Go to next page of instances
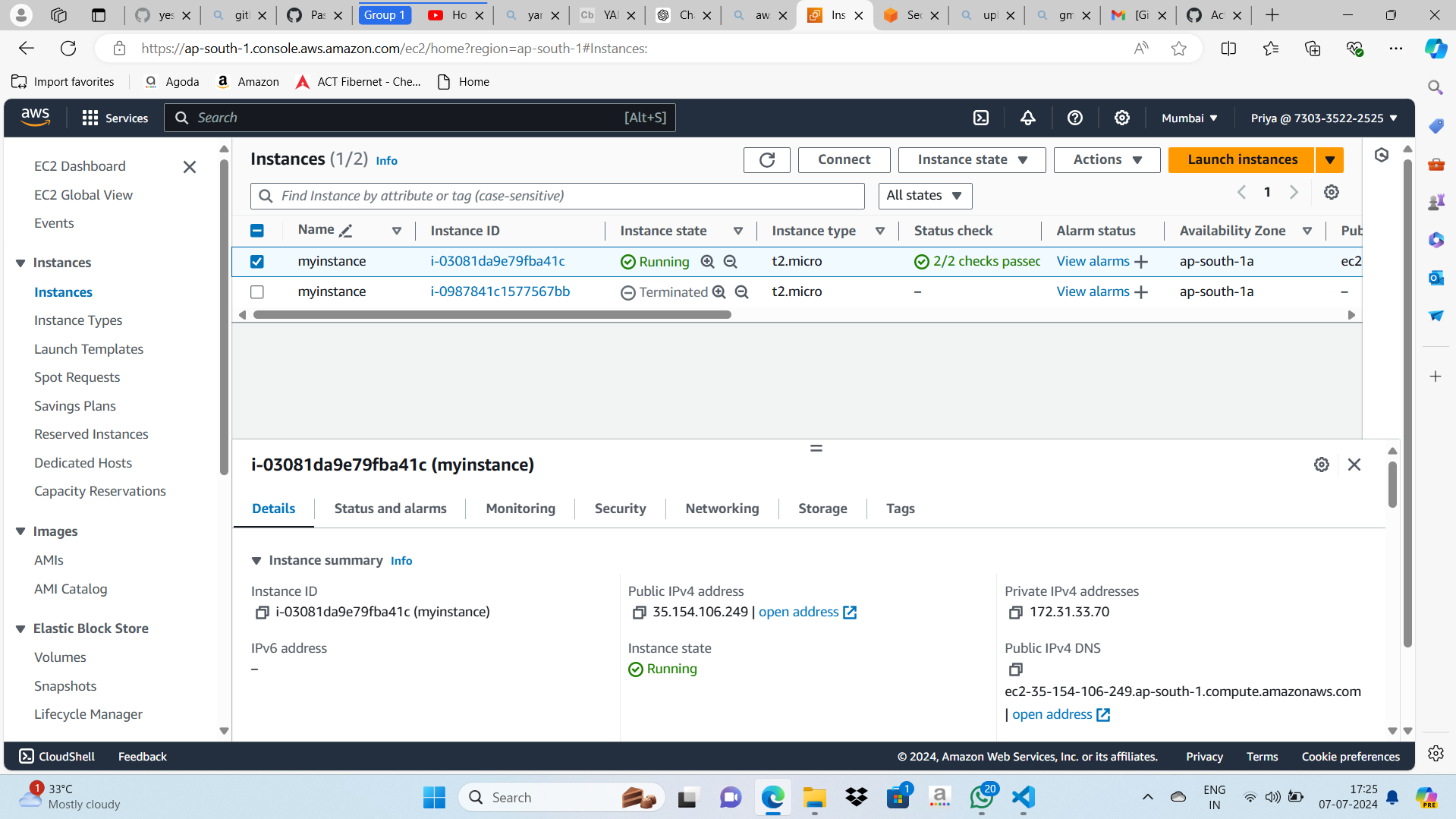This screenshot has width=1456, height=819. click(x=1294, y=192)
